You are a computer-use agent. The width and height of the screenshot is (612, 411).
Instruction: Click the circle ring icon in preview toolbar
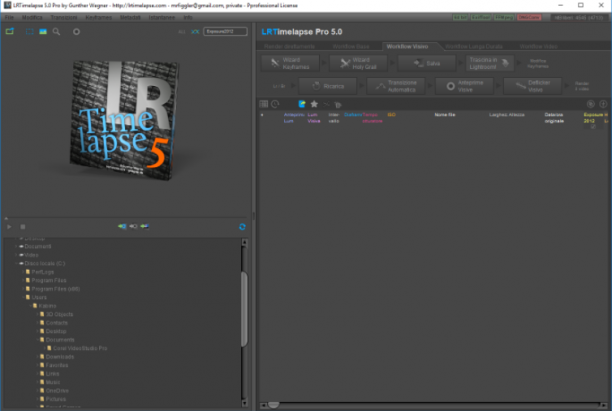coord(76,32)
